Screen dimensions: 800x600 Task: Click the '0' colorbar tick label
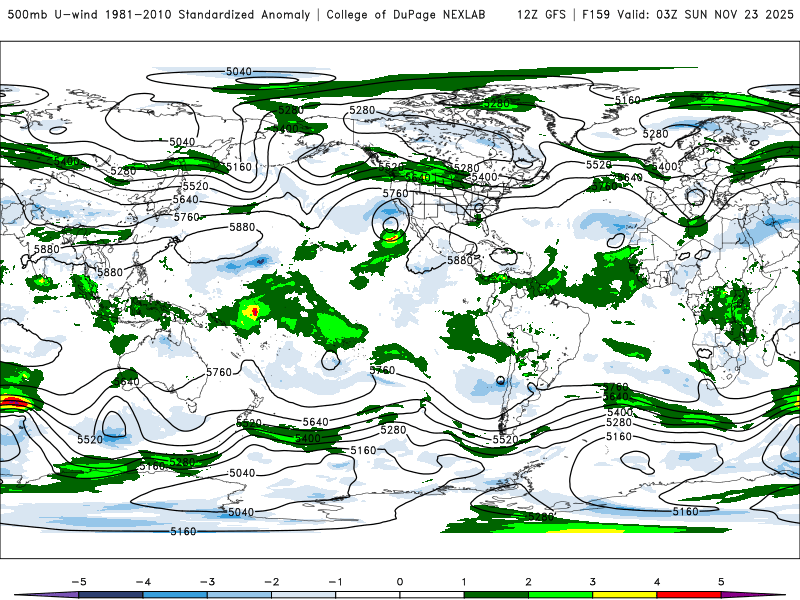point(399,582)
